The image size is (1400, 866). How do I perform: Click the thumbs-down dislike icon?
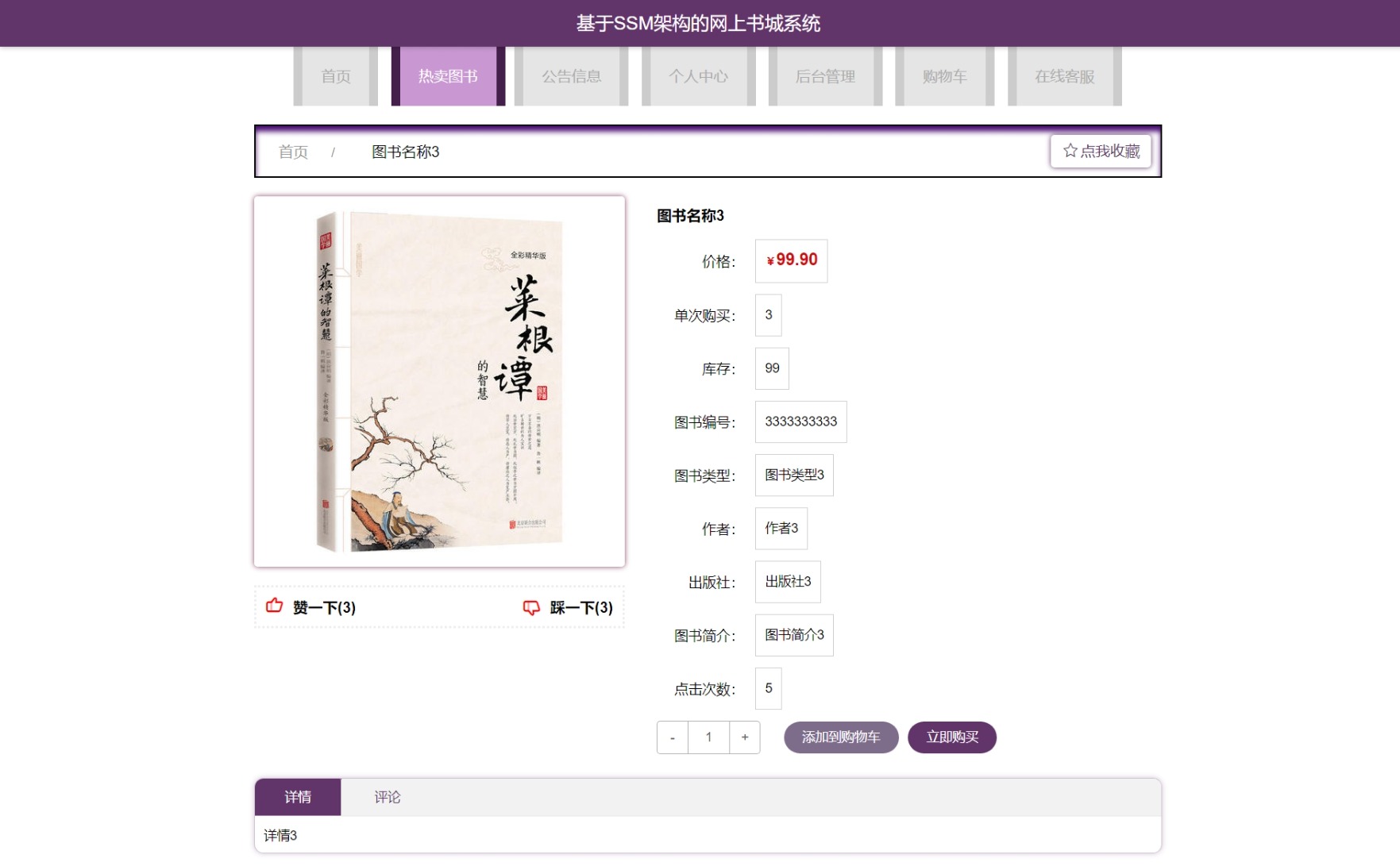[530, 607]
